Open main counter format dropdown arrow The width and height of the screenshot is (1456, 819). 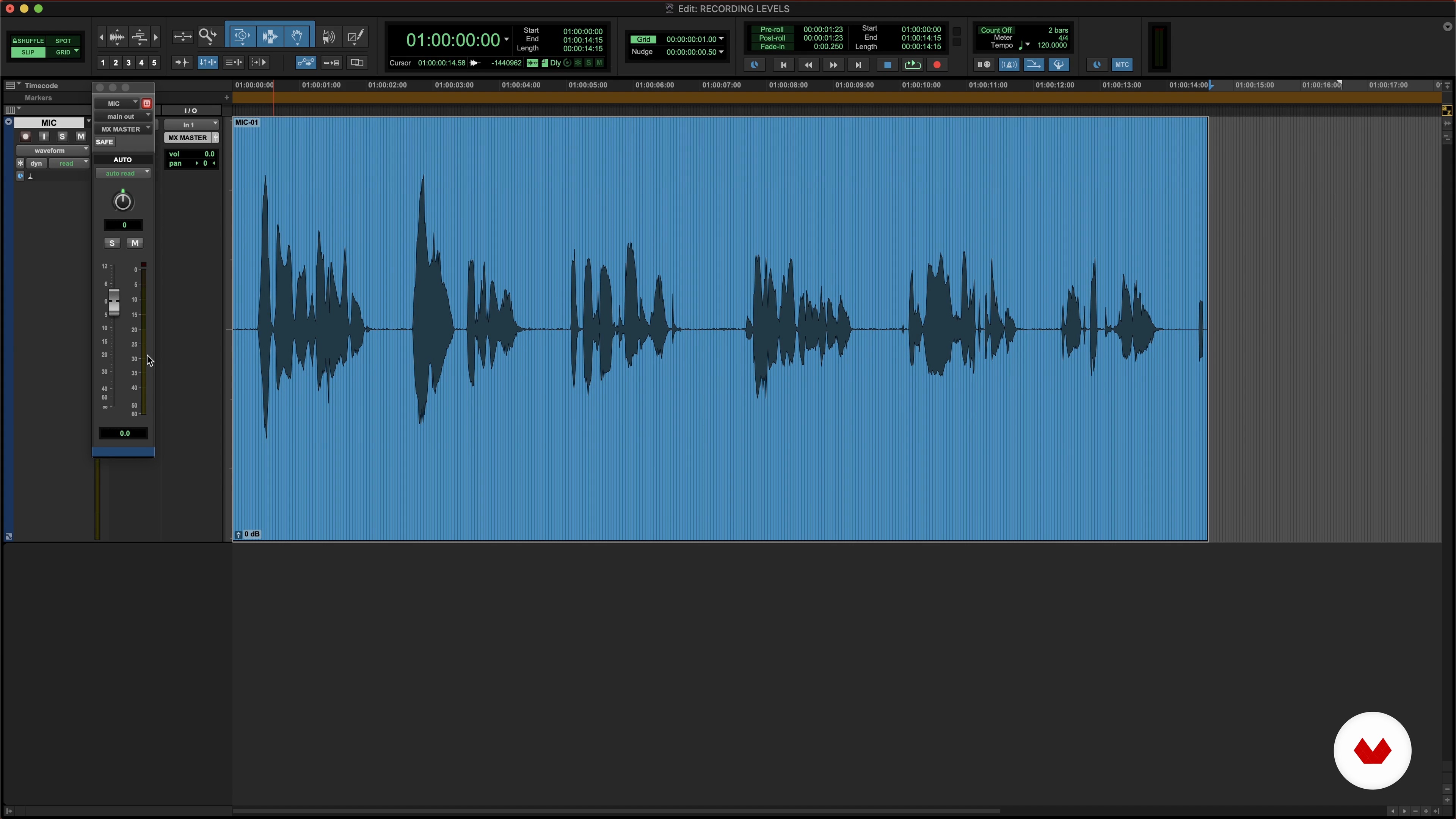(507, 39)
